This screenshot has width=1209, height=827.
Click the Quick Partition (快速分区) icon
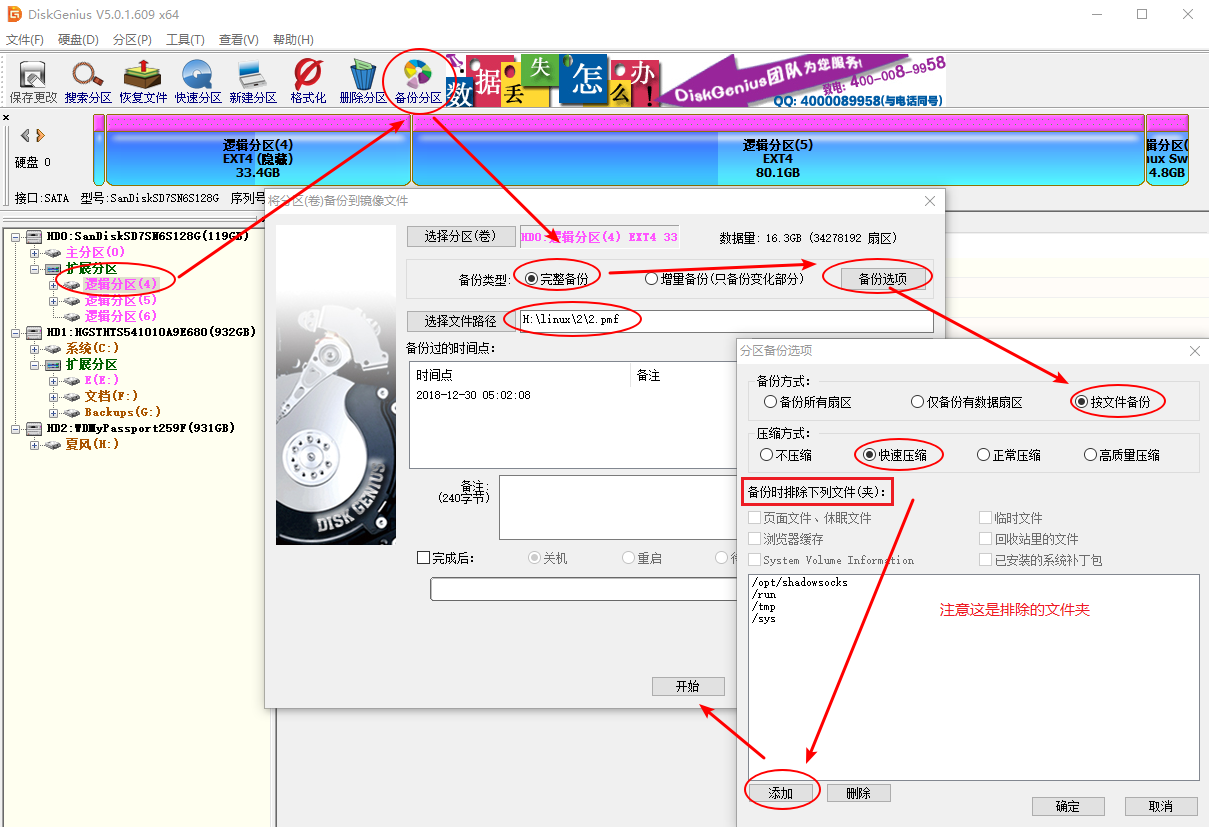coord(198,81)
